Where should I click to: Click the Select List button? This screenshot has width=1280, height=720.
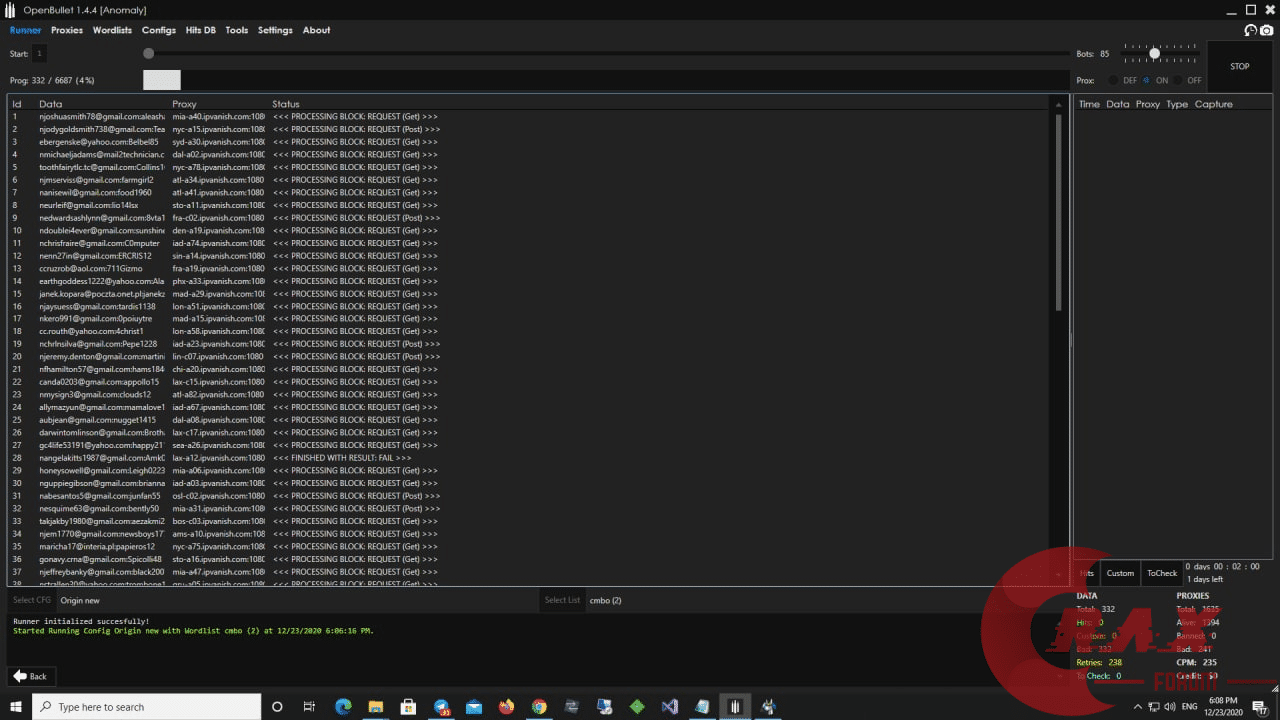point(562,600)
